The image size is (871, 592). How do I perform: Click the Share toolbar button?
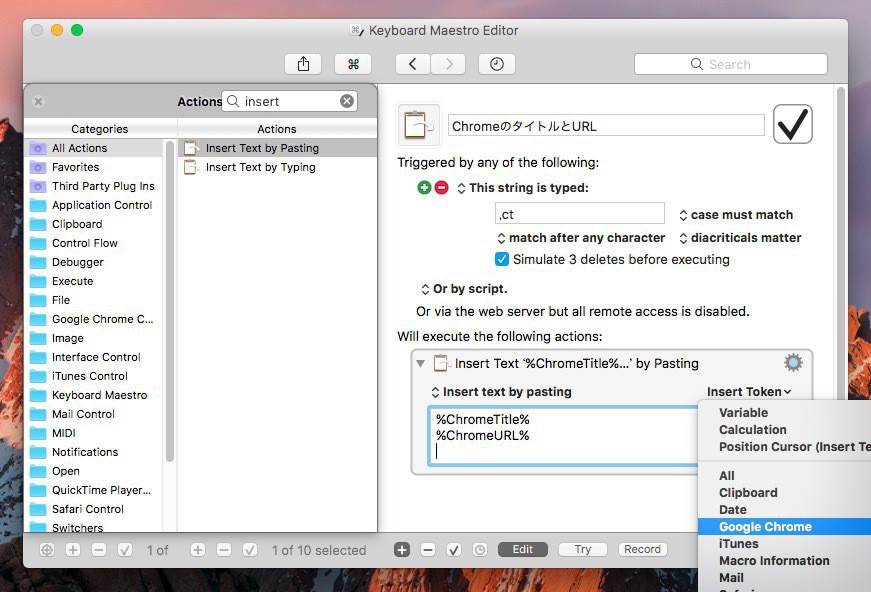pyautogui.click(x=303, y=64)
